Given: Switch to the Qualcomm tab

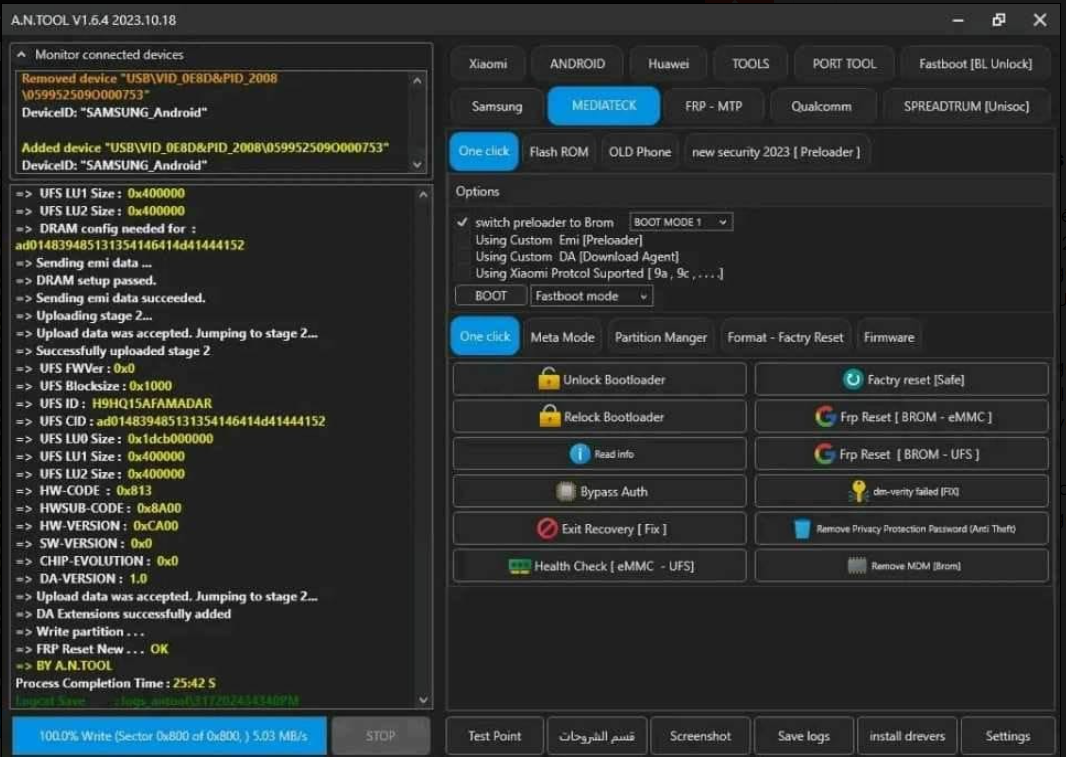Looking at the screenshot, I should click(821, 106).
